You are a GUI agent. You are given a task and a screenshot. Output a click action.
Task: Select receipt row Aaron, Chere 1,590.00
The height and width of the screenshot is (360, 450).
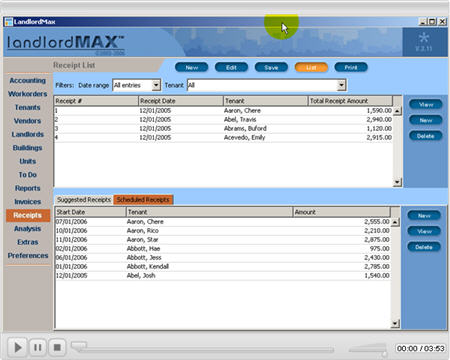click(223, 111)
